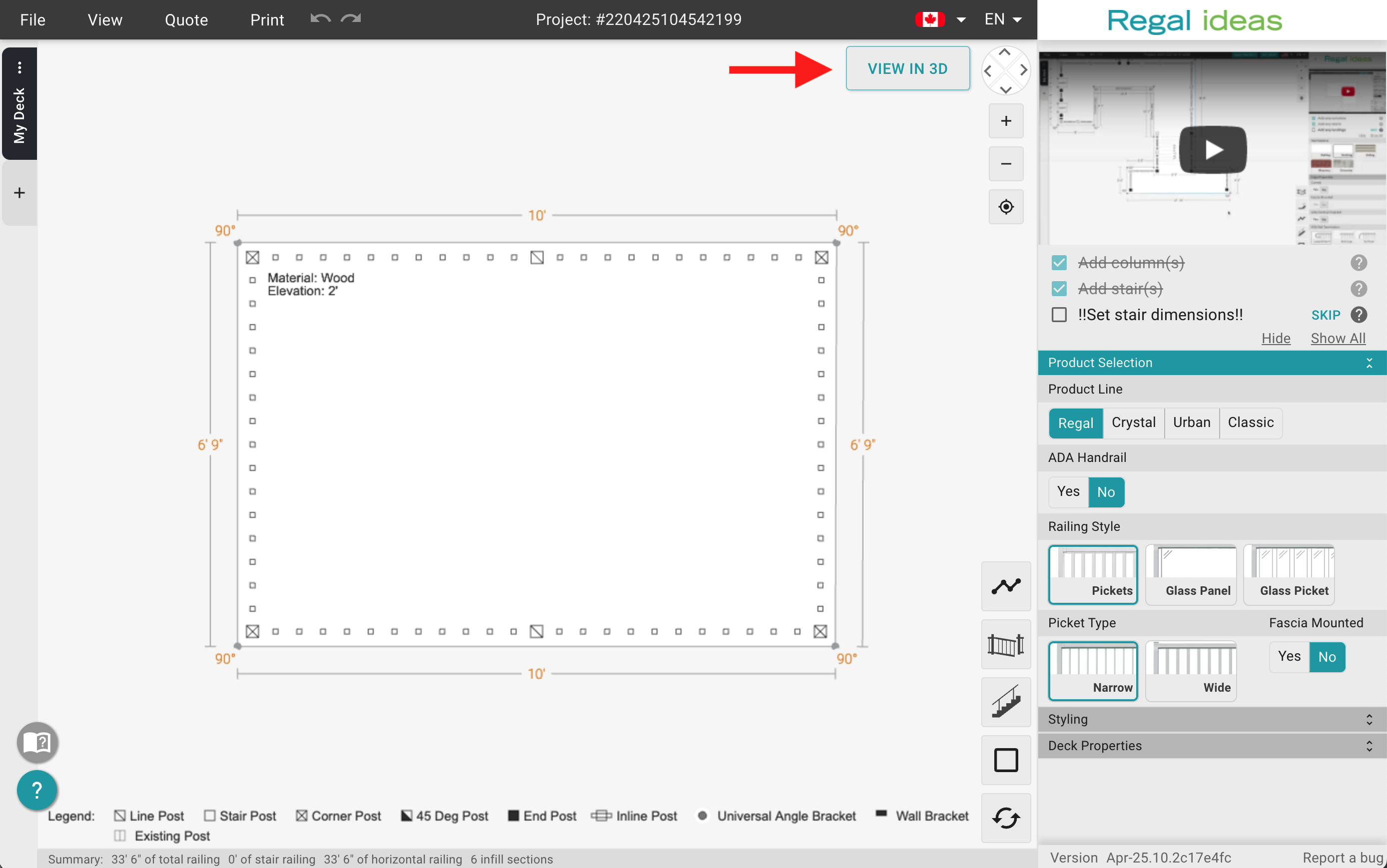Set ADA Handrail to Yes
The image size is (1387, 868).
click(1068, 492)
